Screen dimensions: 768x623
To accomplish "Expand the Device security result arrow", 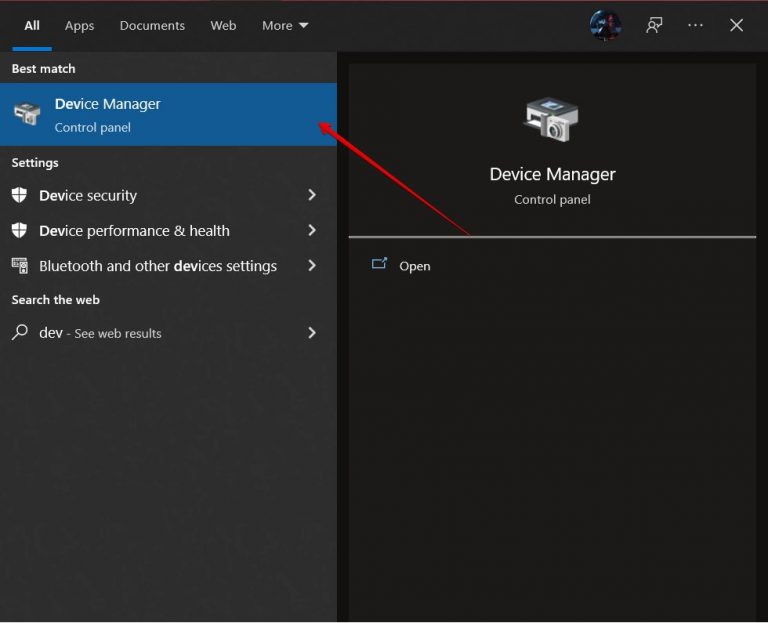I will [312, 195].
